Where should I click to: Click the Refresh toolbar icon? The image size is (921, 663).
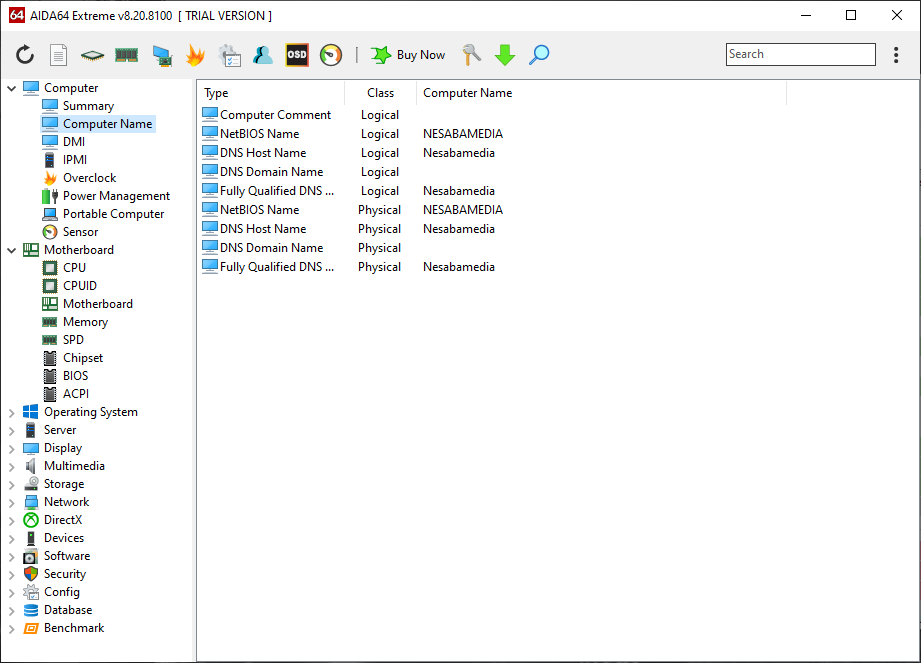[25, 55]
